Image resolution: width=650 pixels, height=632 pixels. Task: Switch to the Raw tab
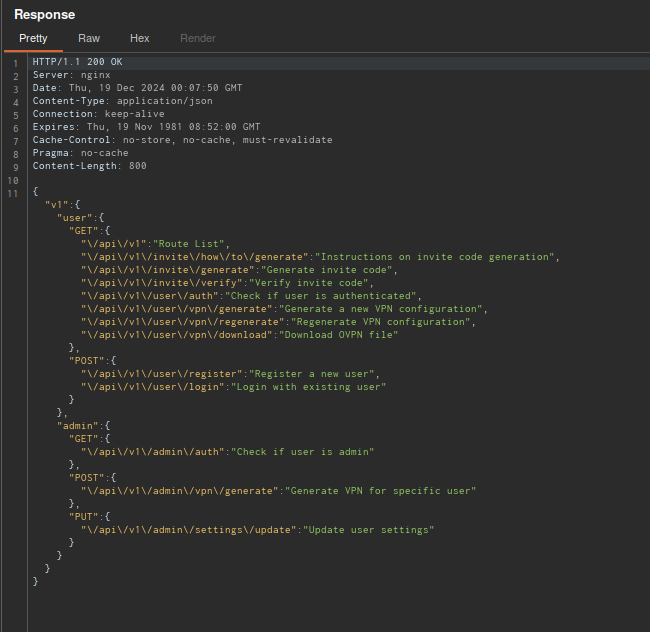(89, 38)
